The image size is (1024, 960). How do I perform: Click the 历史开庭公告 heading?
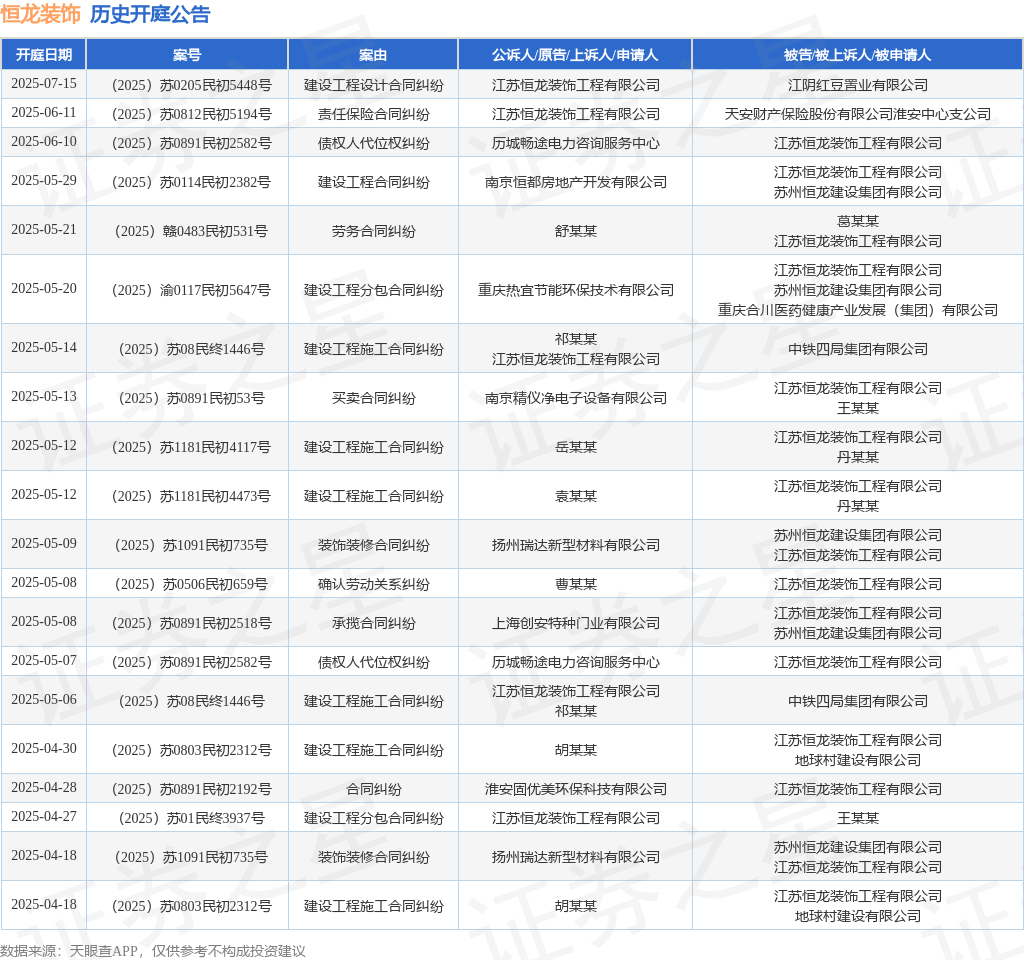tap(150, 14)
